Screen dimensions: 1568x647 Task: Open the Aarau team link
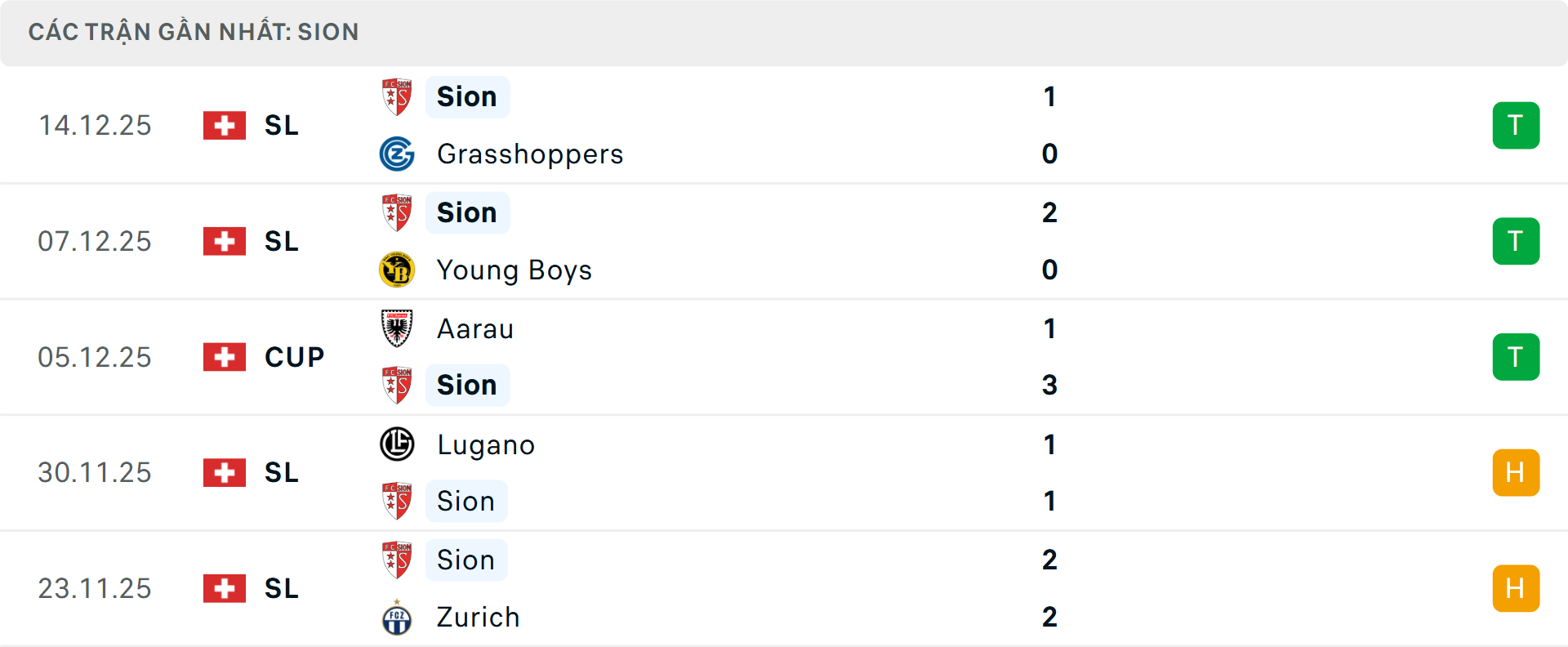(475, 328)
